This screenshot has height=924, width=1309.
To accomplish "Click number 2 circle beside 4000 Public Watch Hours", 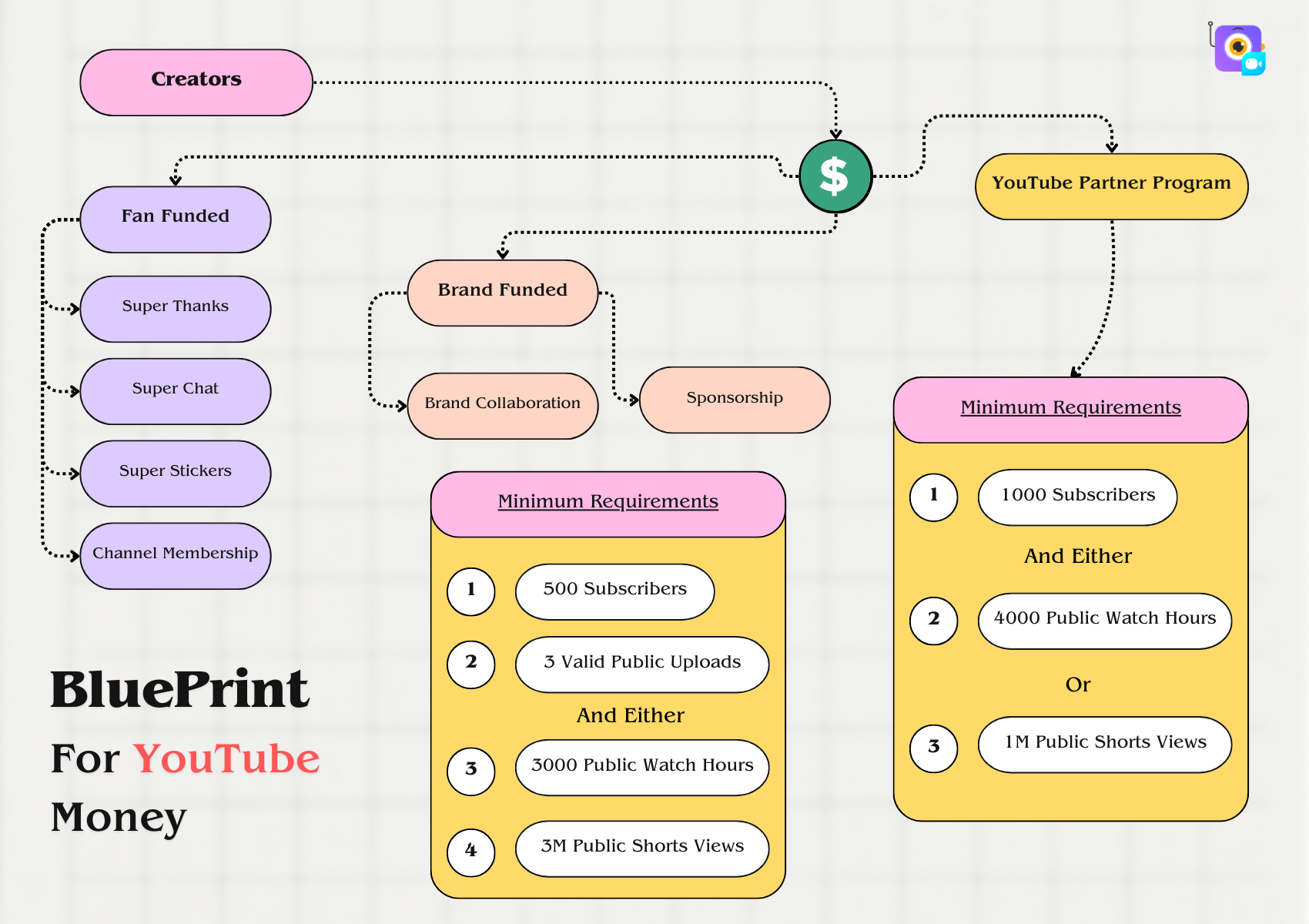I will point(934,621).
